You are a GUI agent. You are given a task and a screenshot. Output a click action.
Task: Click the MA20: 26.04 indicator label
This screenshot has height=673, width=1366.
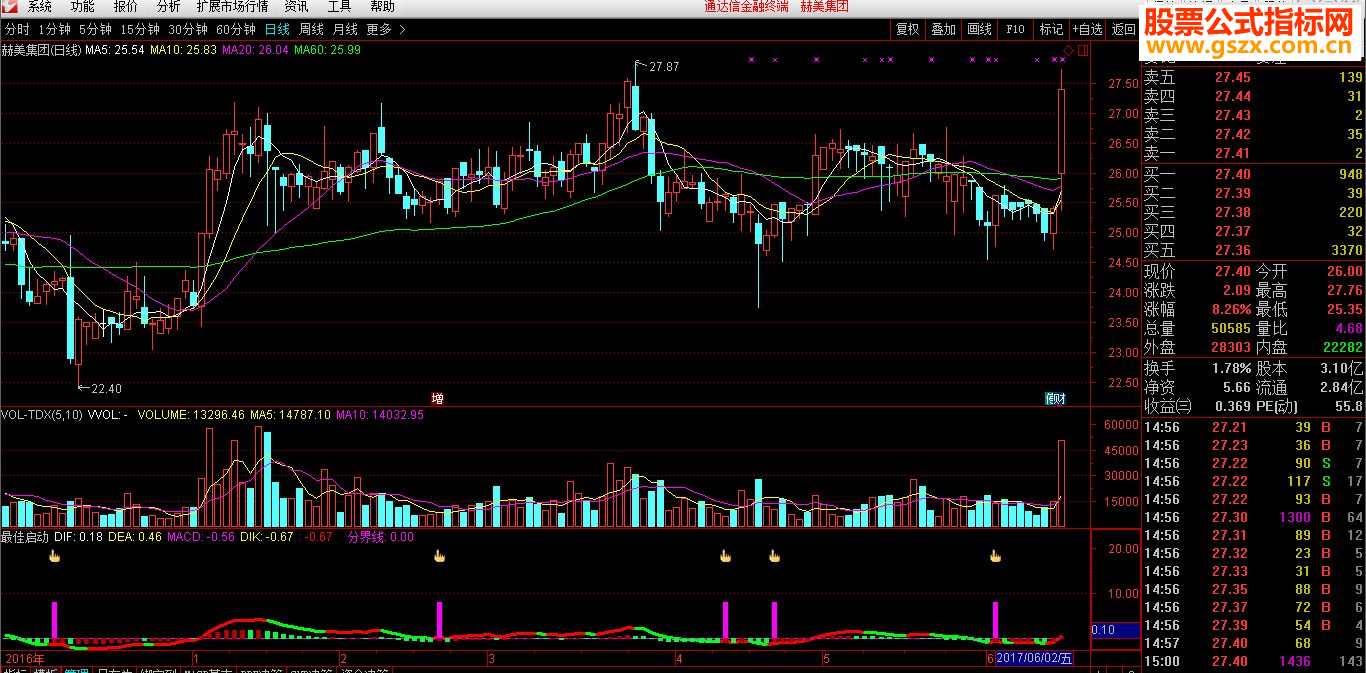coord(255,49)
